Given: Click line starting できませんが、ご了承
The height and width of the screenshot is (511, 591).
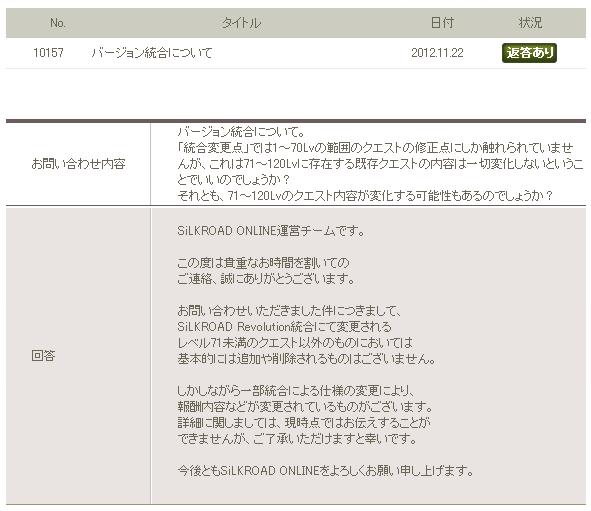Looking at the screenshot, I should [297, 439].
